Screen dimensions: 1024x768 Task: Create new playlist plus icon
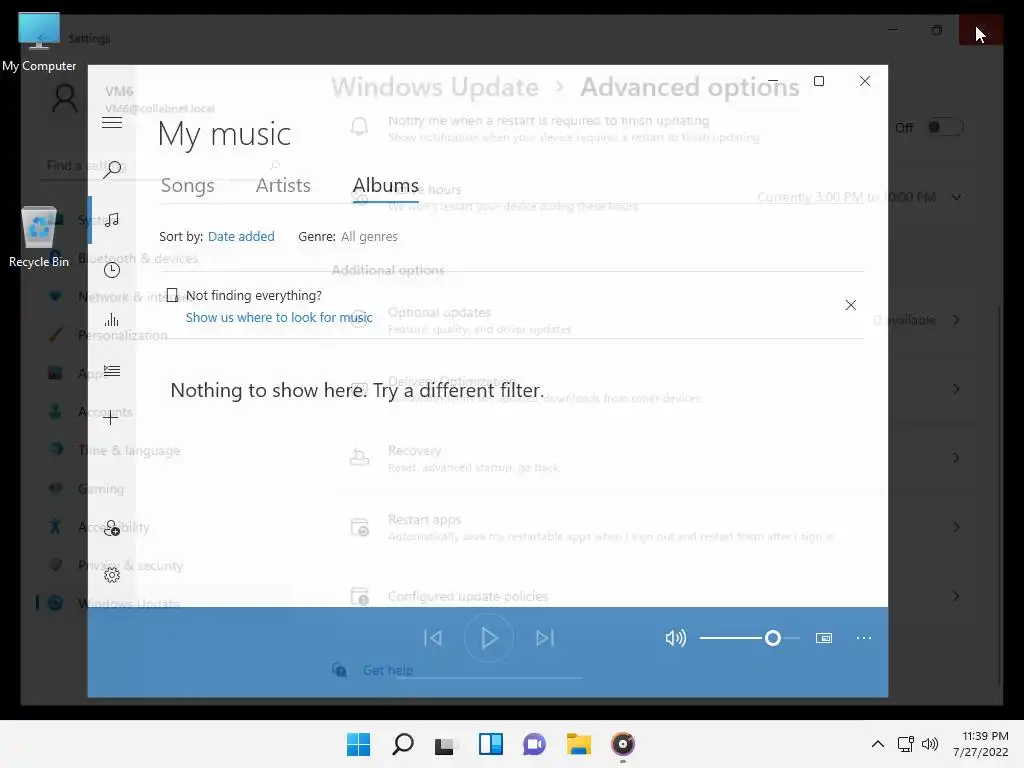point(111,418)
